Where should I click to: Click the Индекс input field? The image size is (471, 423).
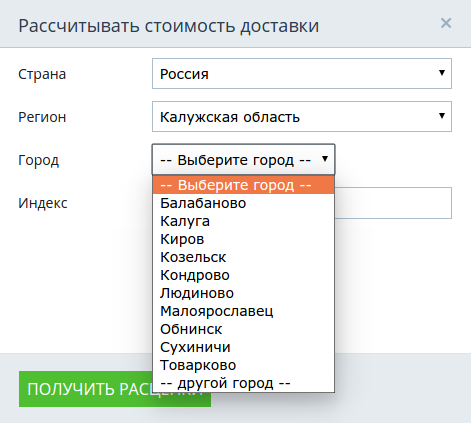click(x=393, y=203)
